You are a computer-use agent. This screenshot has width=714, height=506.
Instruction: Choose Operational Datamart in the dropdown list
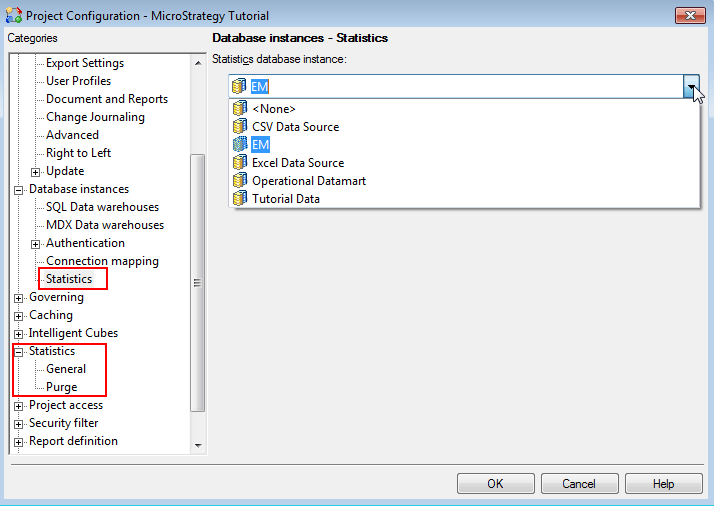click(308, 181)
